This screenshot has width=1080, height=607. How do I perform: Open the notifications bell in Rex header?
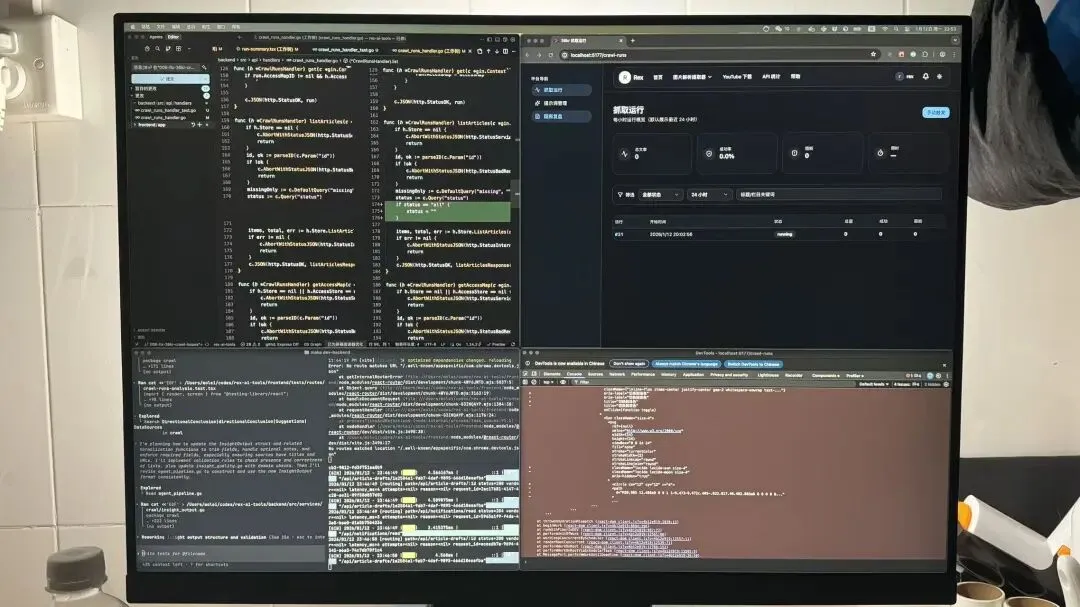click(926, 76)
